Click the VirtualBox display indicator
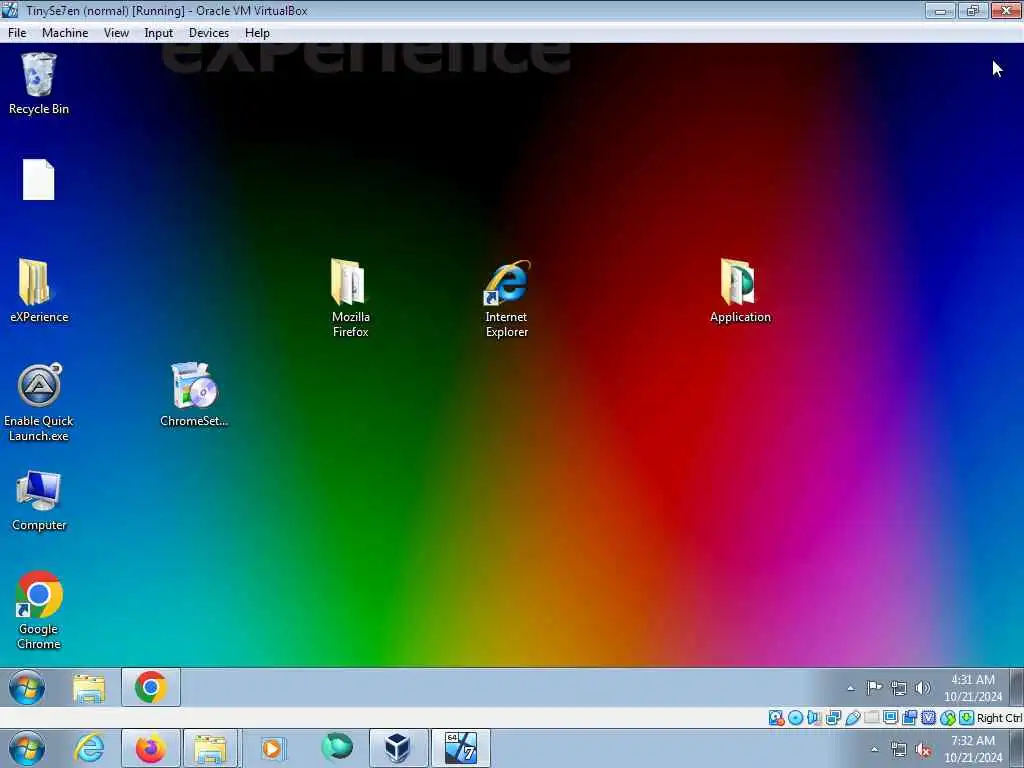This screenshot has width=1024, height=768. (x=890, y=718)
